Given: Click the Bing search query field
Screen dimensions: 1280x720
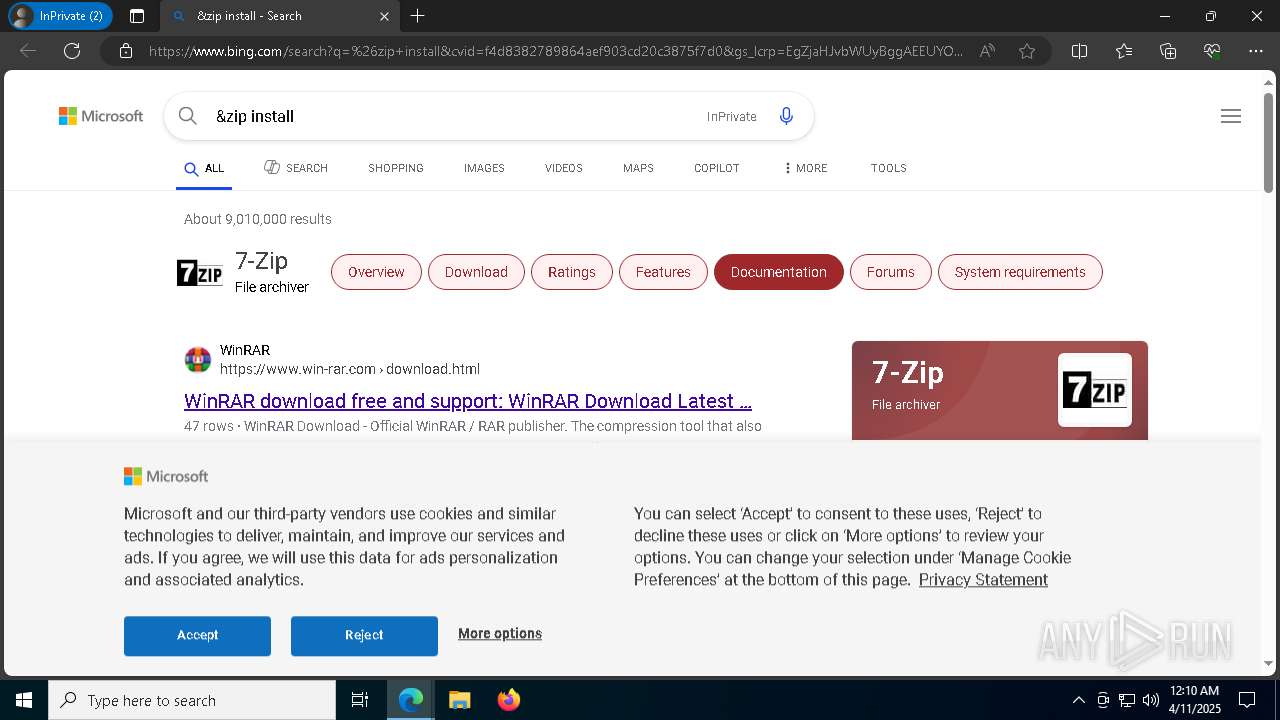Looking at the screenshot, I should pyautogui.click(x=450, y=116).
